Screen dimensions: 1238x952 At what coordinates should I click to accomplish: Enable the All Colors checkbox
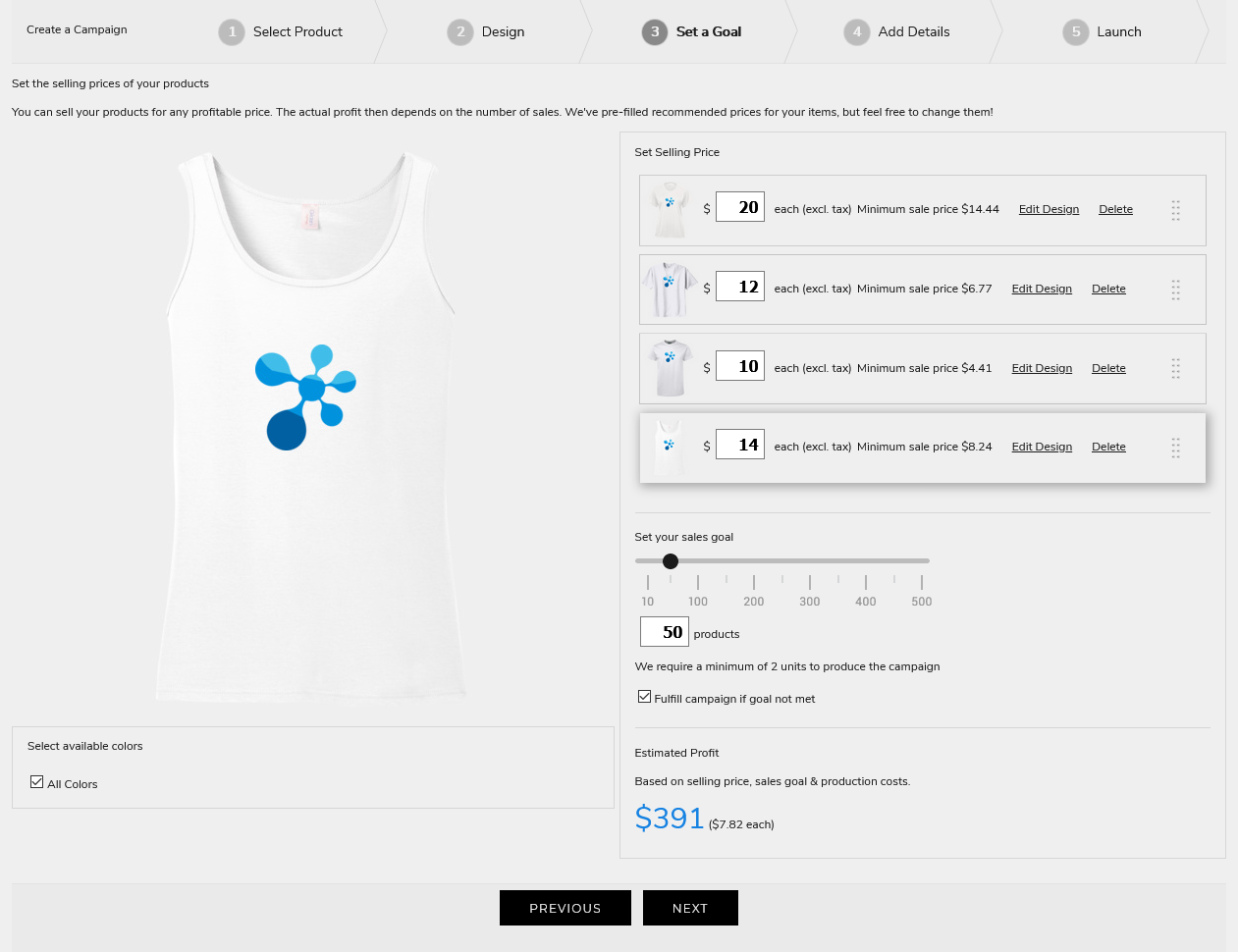36,781
